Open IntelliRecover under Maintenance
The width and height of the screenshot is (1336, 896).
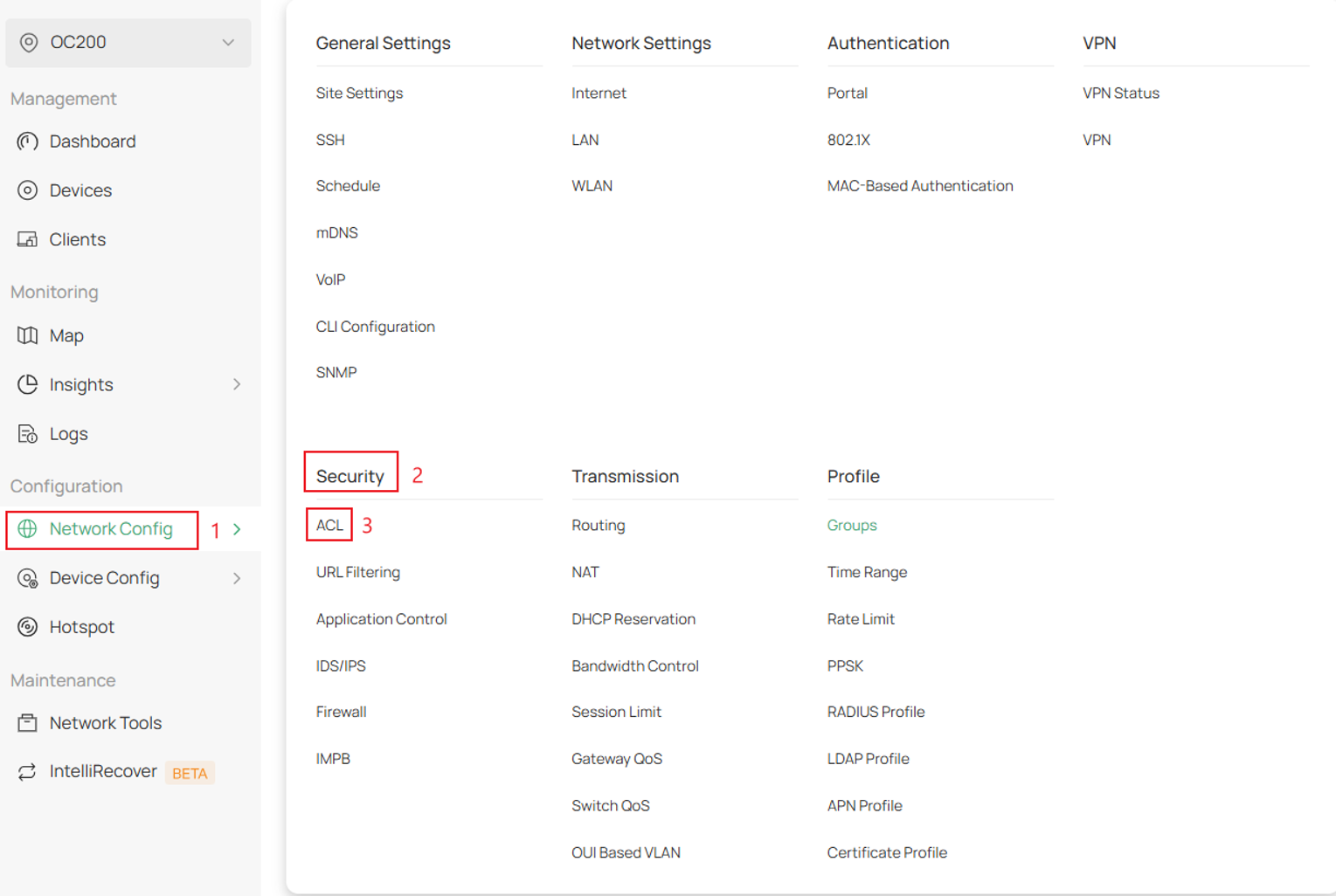tap(103, 771)
